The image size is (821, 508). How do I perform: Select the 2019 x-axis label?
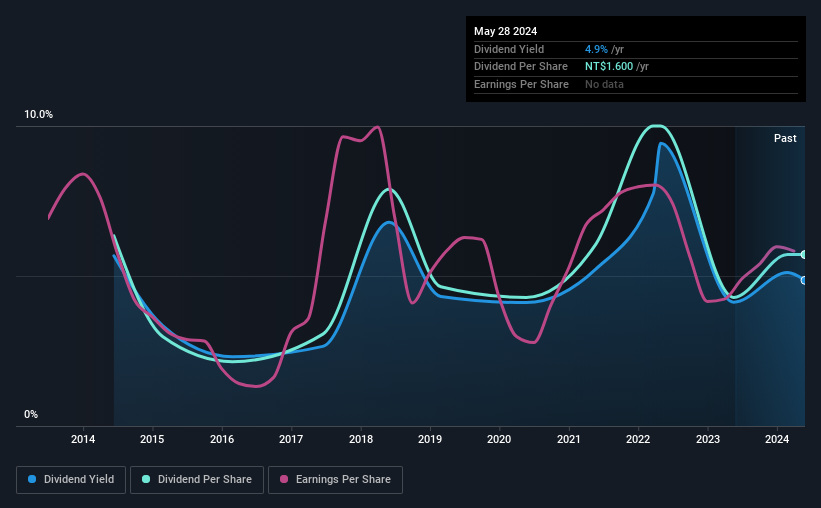pyautogui.click(x=430, y=439)
